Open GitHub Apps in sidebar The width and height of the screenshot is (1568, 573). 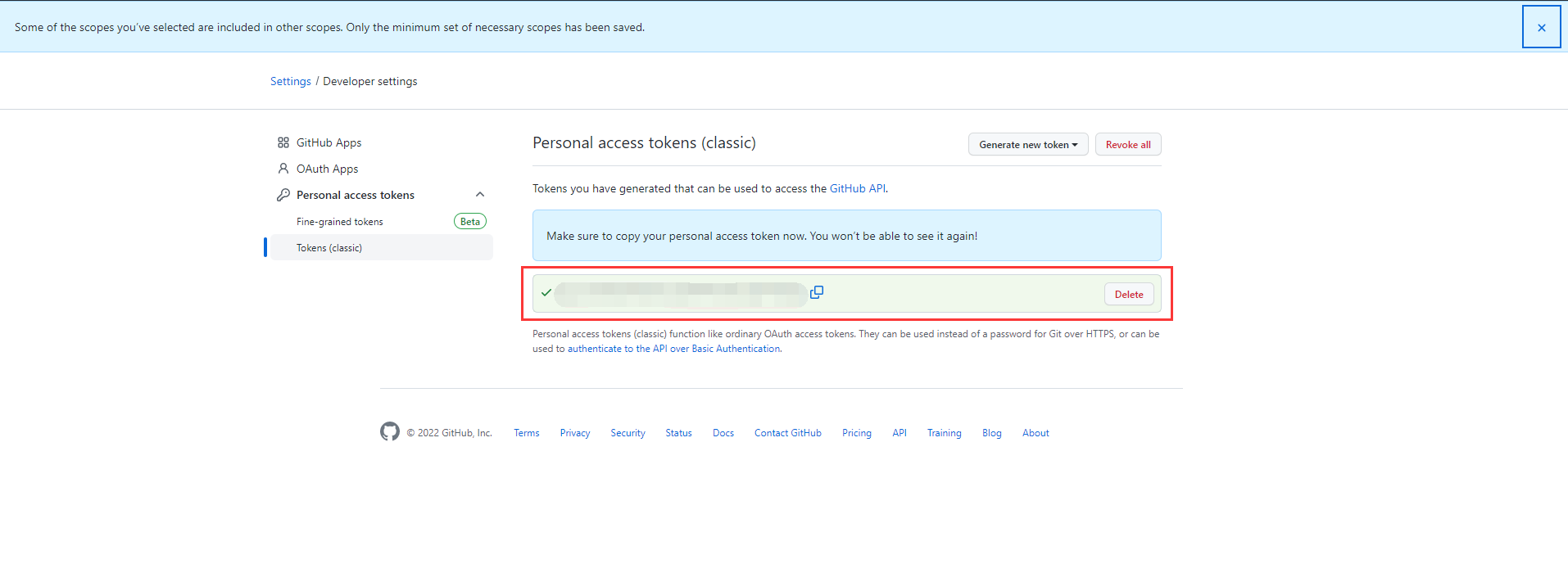tap(329, 142)
